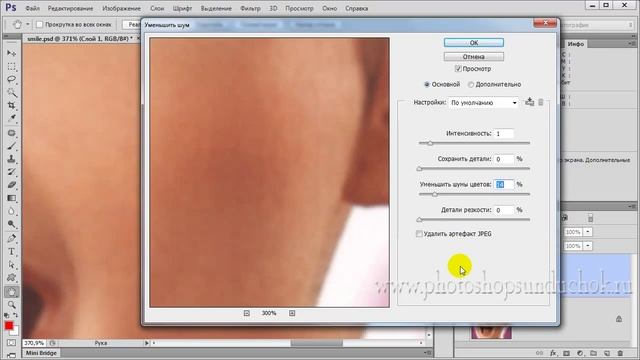Toggle Quick Mask mode icon
Screen dimensions: 640x360
coord(11,343)
